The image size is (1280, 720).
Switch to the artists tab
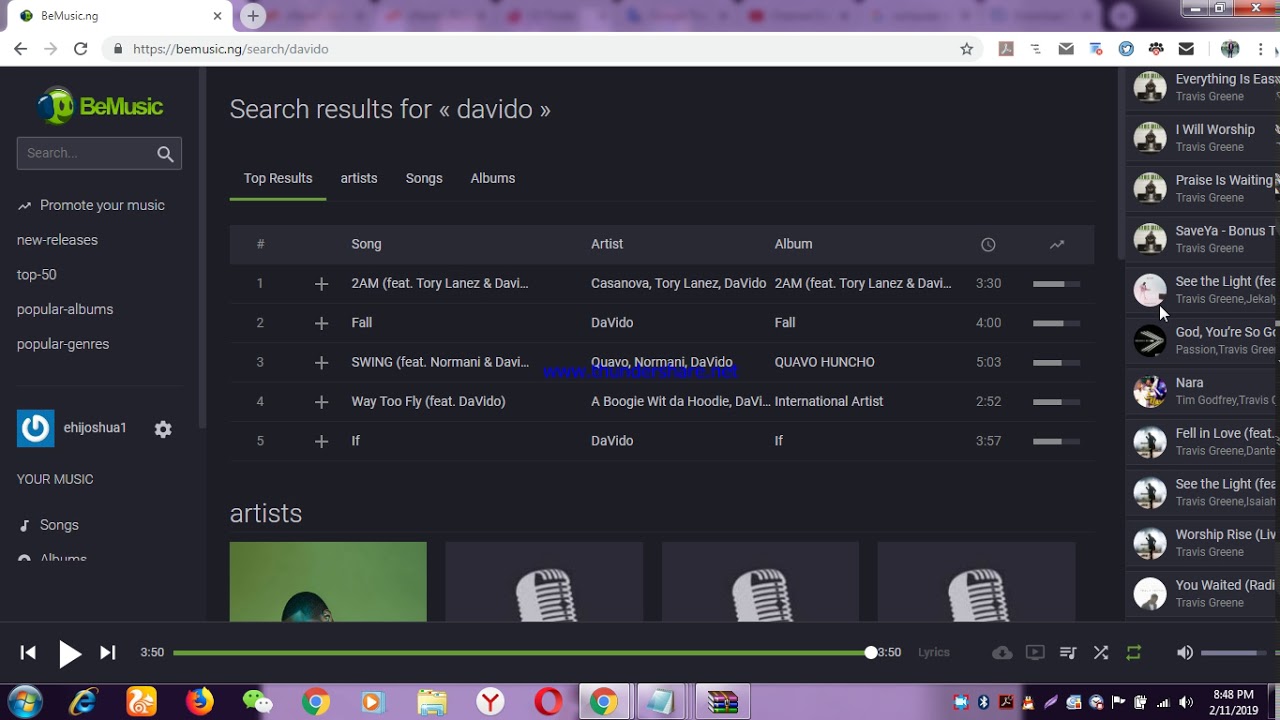(x=359, y=178)
